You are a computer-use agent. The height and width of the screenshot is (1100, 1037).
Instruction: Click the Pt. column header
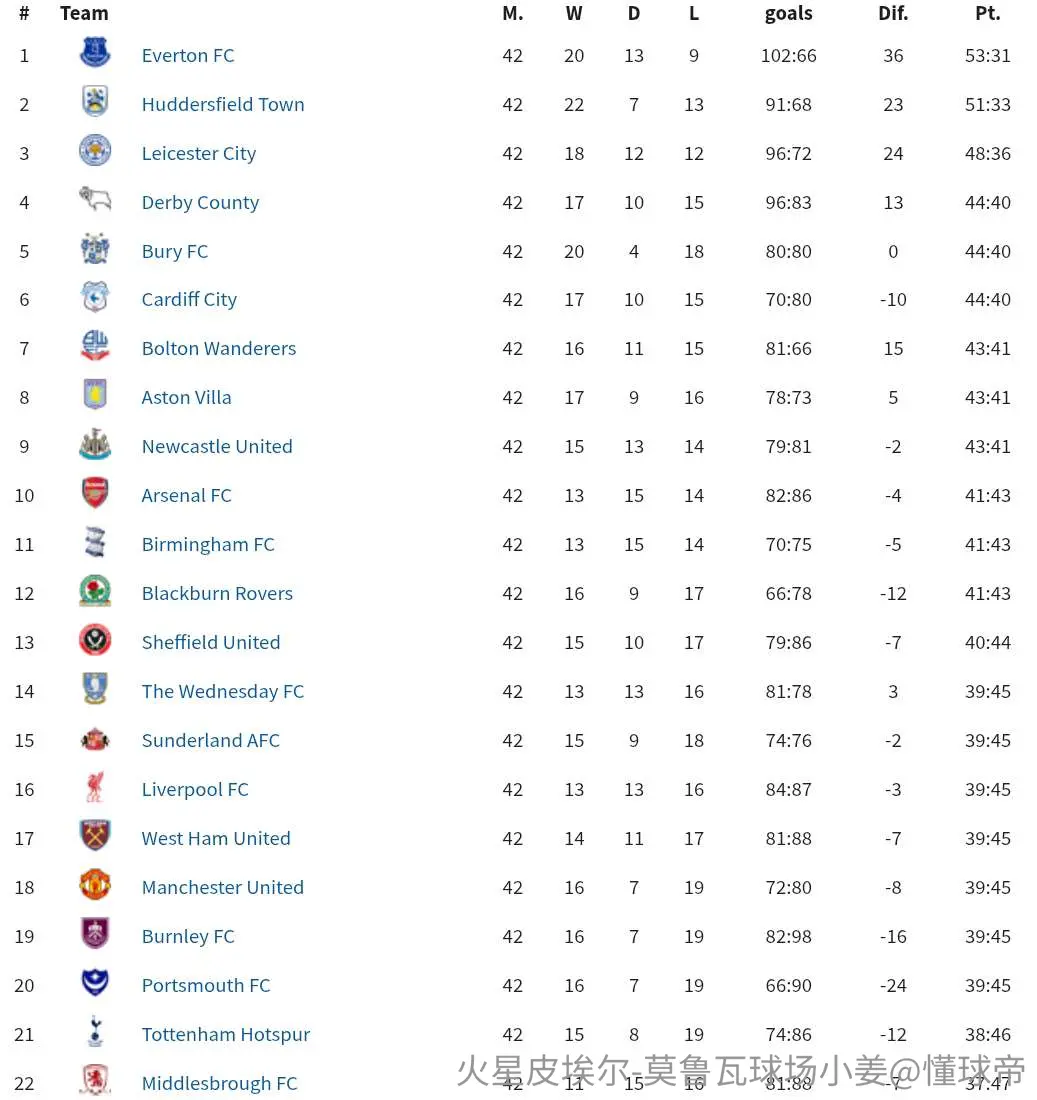coord(988,13)
